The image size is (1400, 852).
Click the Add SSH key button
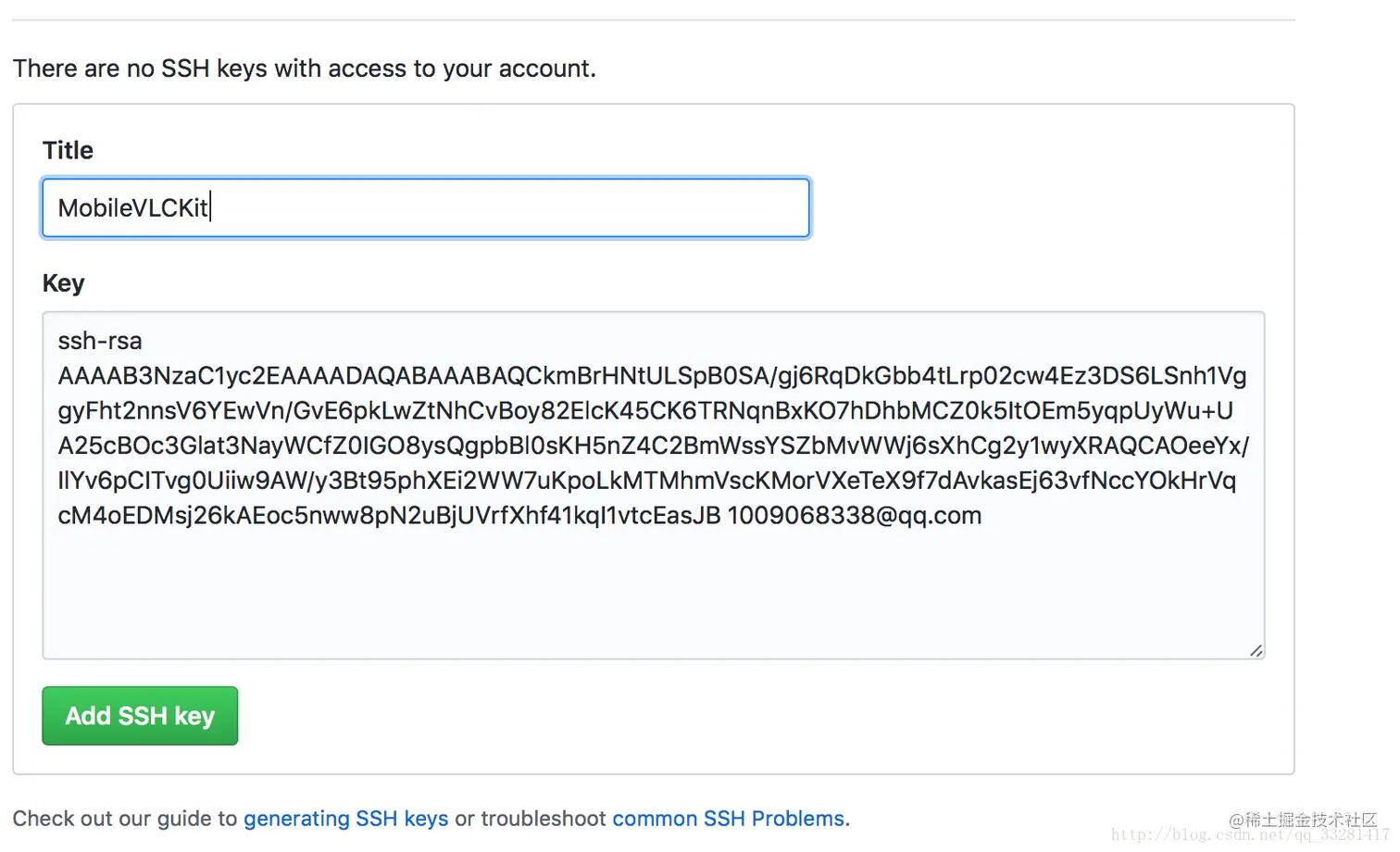(140, 716)
